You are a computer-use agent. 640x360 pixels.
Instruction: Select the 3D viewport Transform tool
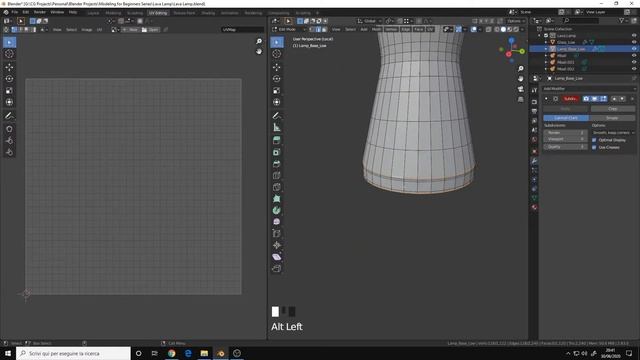click(x=277, y=102)
